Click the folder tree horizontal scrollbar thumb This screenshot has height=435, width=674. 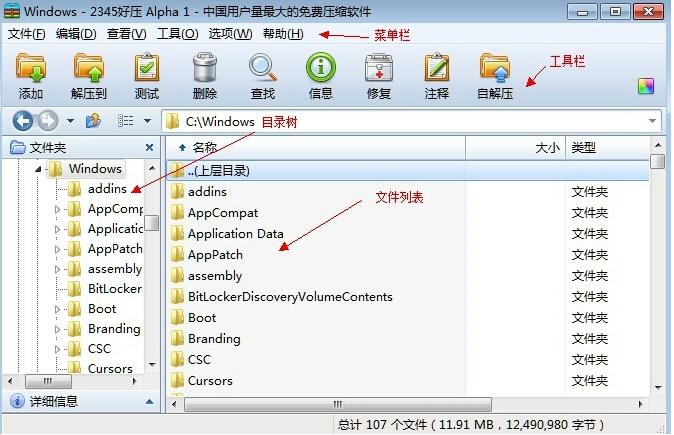pos(48,381)
